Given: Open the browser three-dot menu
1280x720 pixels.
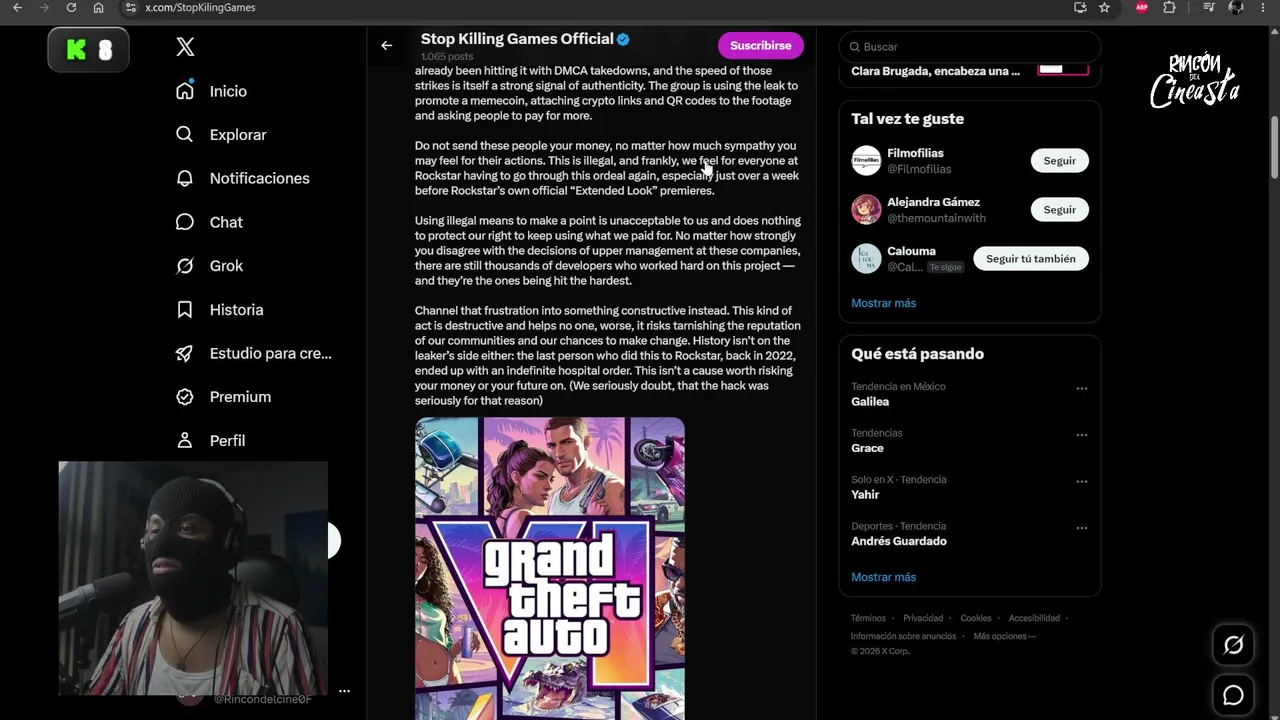Looking at the screenshot, I should (1264, 7).
